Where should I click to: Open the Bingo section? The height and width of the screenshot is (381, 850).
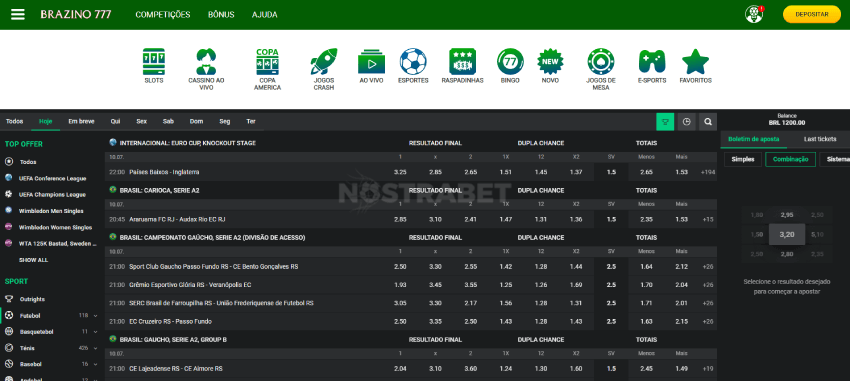click(510, 66)
